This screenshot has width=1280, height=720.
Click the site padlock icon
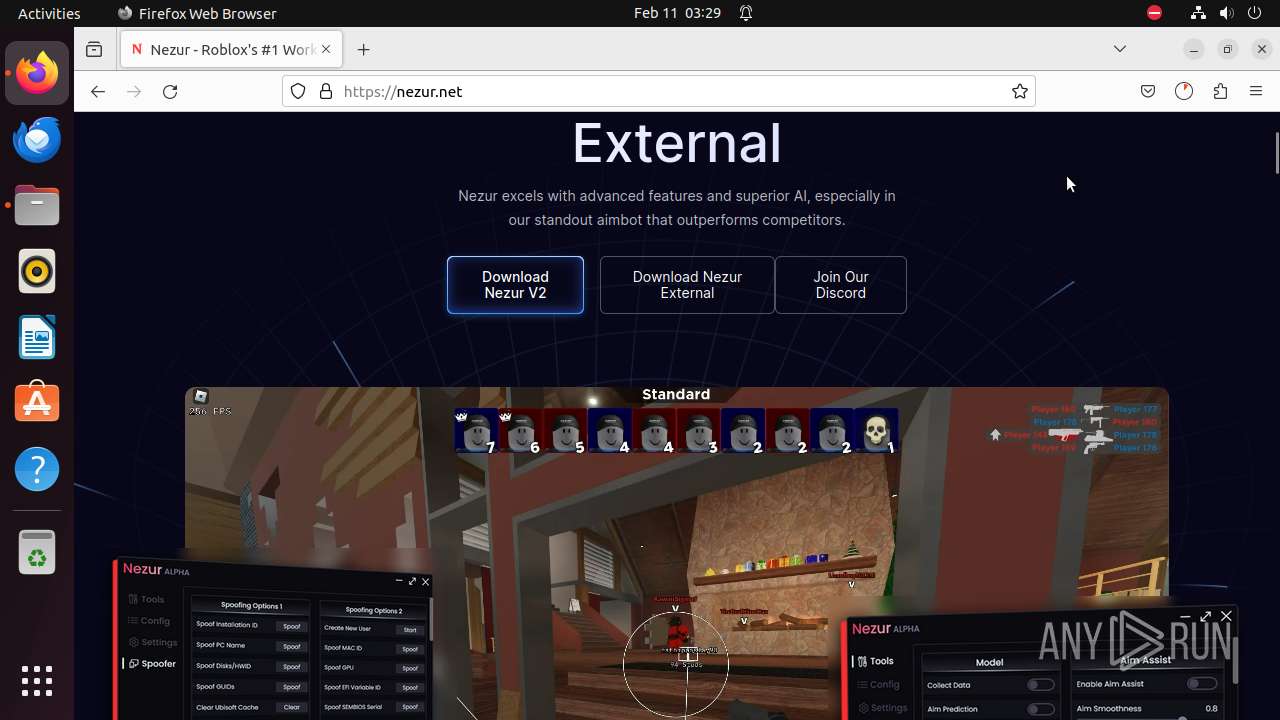click(x=325, y=91)
